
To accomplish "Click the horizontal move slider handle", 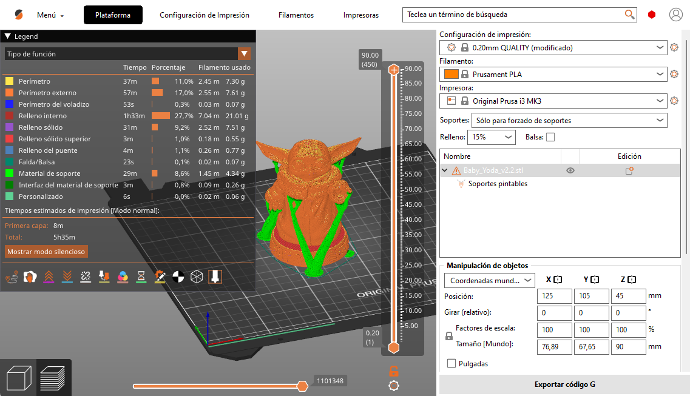I will pos(302,386).
